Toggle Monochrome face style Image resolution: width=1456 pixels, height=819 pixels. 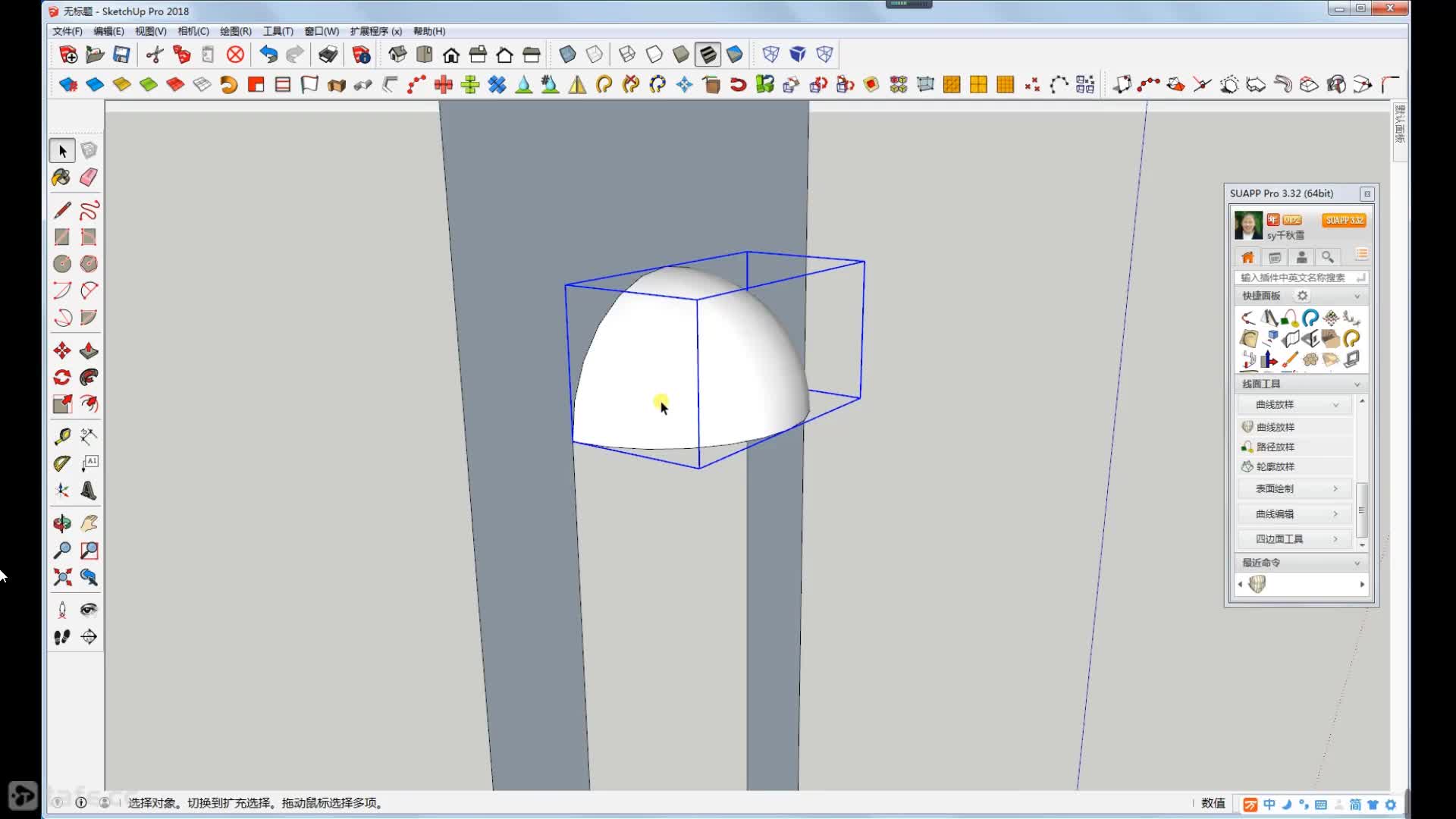click(x=735, y=54)
